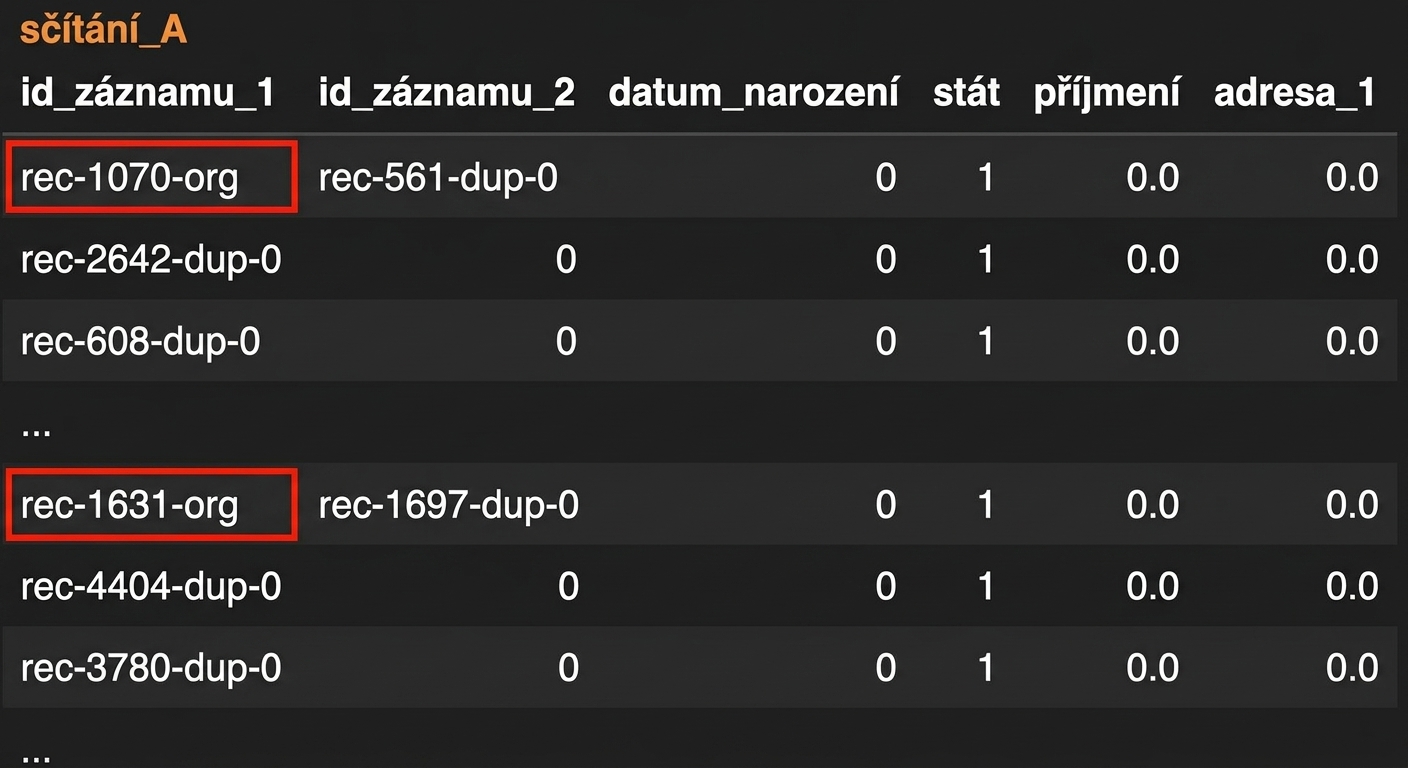
Task: Click adresa_1 value in rec-1070-org row
Action: (x=1352, y=178)
